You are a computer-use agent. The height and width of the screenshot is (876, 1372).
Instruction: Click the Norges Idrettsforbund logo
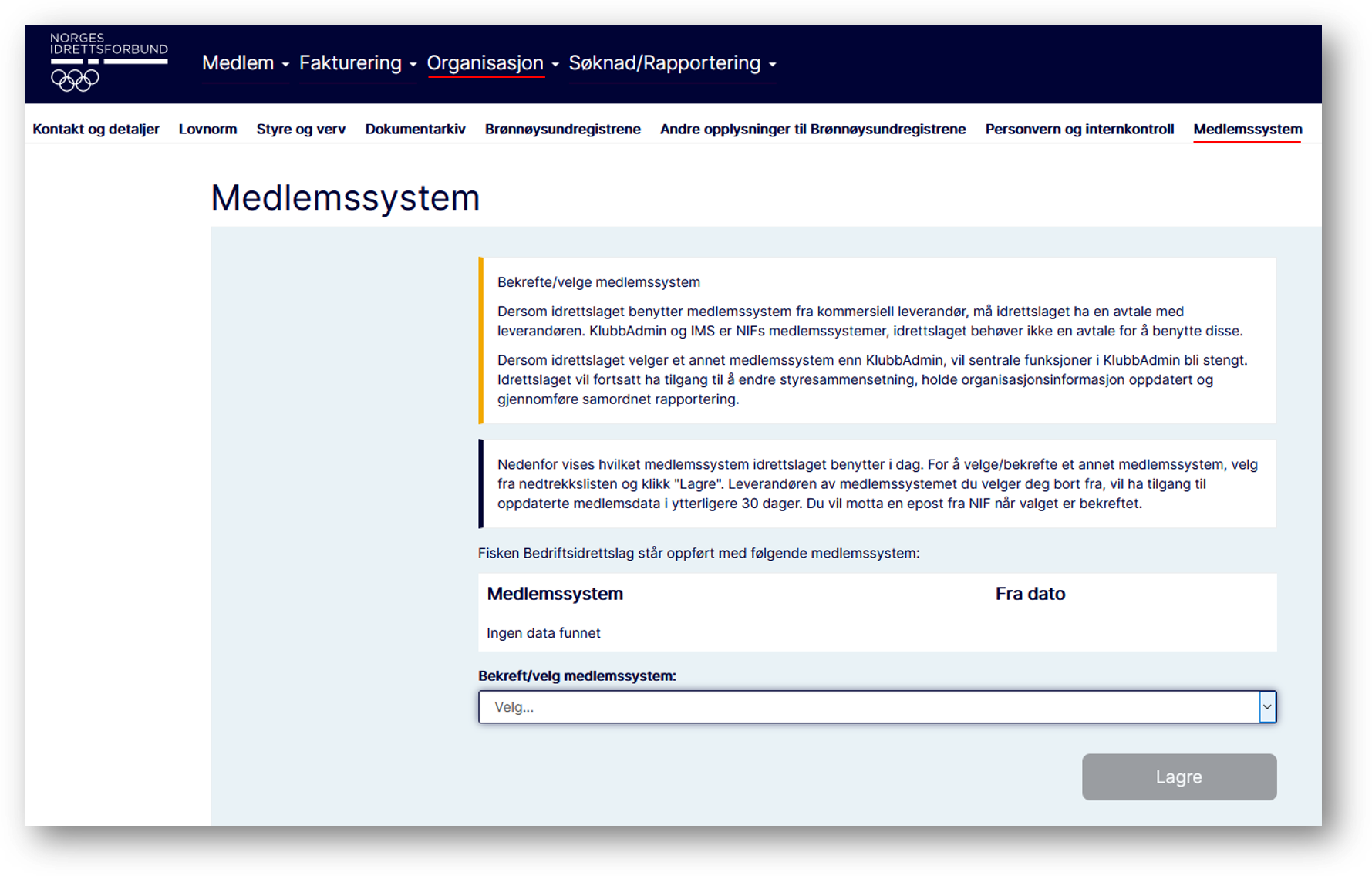point(108,62)
